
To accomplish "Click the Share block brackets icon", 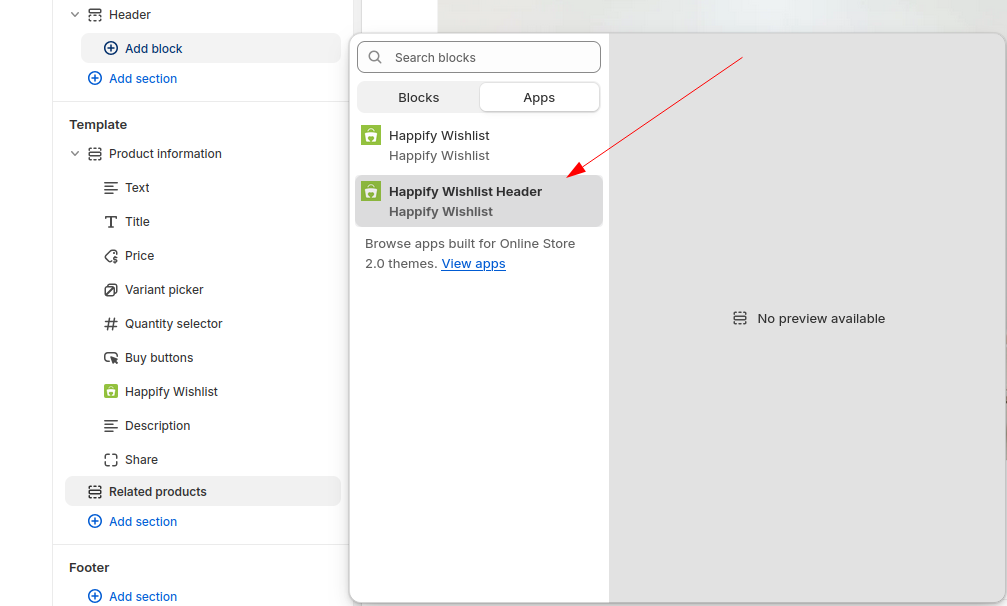I will click(x=111, y=460).
